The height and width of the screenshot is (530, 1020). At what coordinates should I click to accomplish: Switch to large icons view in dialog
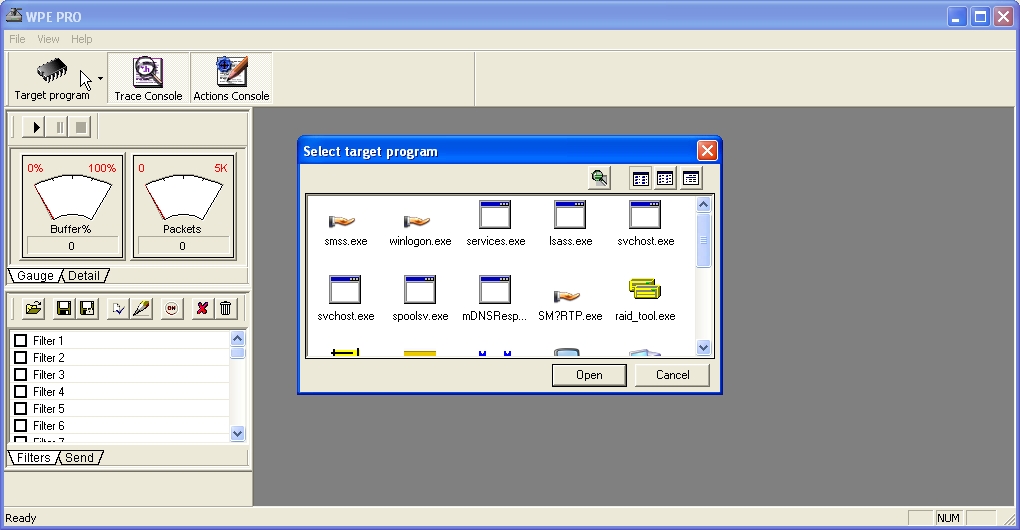click(x=641, y=178)
